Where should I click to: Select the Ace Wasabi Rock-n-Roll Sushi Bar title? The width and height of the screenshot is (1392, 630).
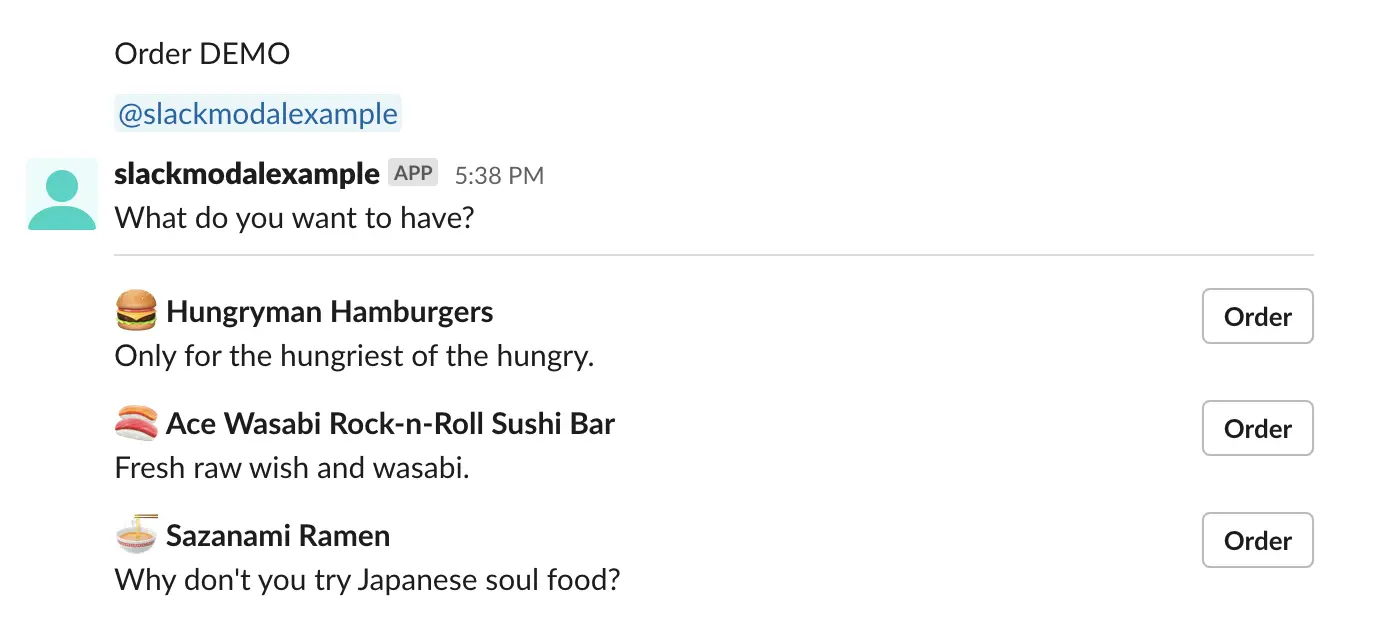point(390,424)
